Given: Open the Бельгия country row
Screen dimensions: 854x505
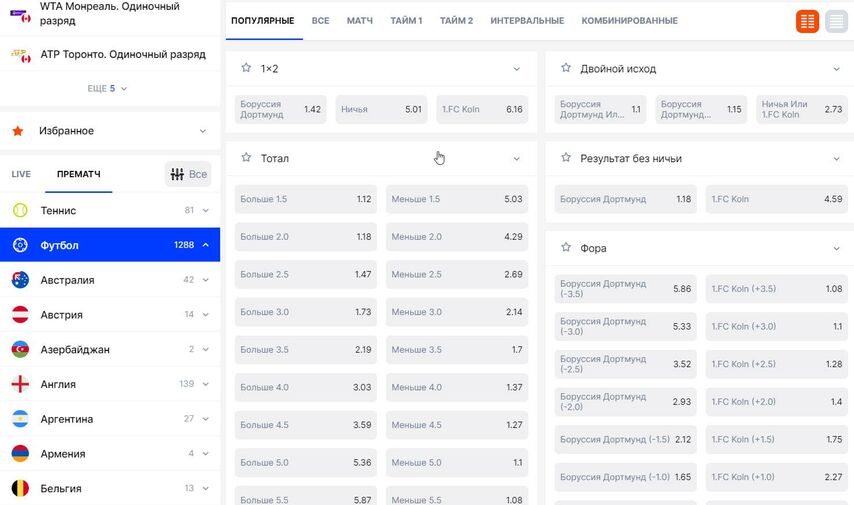Looking at the screenshot, I should coord(110,488).
